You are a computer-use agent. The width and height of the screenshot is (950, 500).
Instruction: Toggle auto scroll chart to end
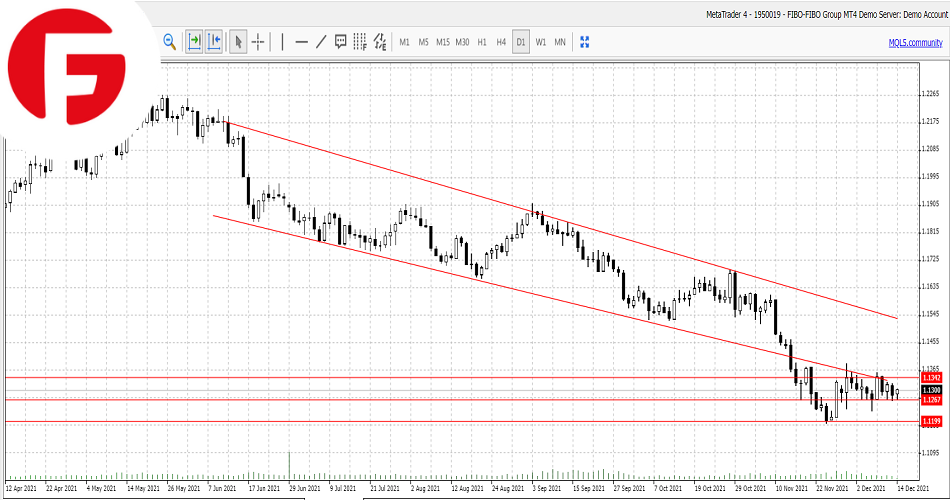194,41
